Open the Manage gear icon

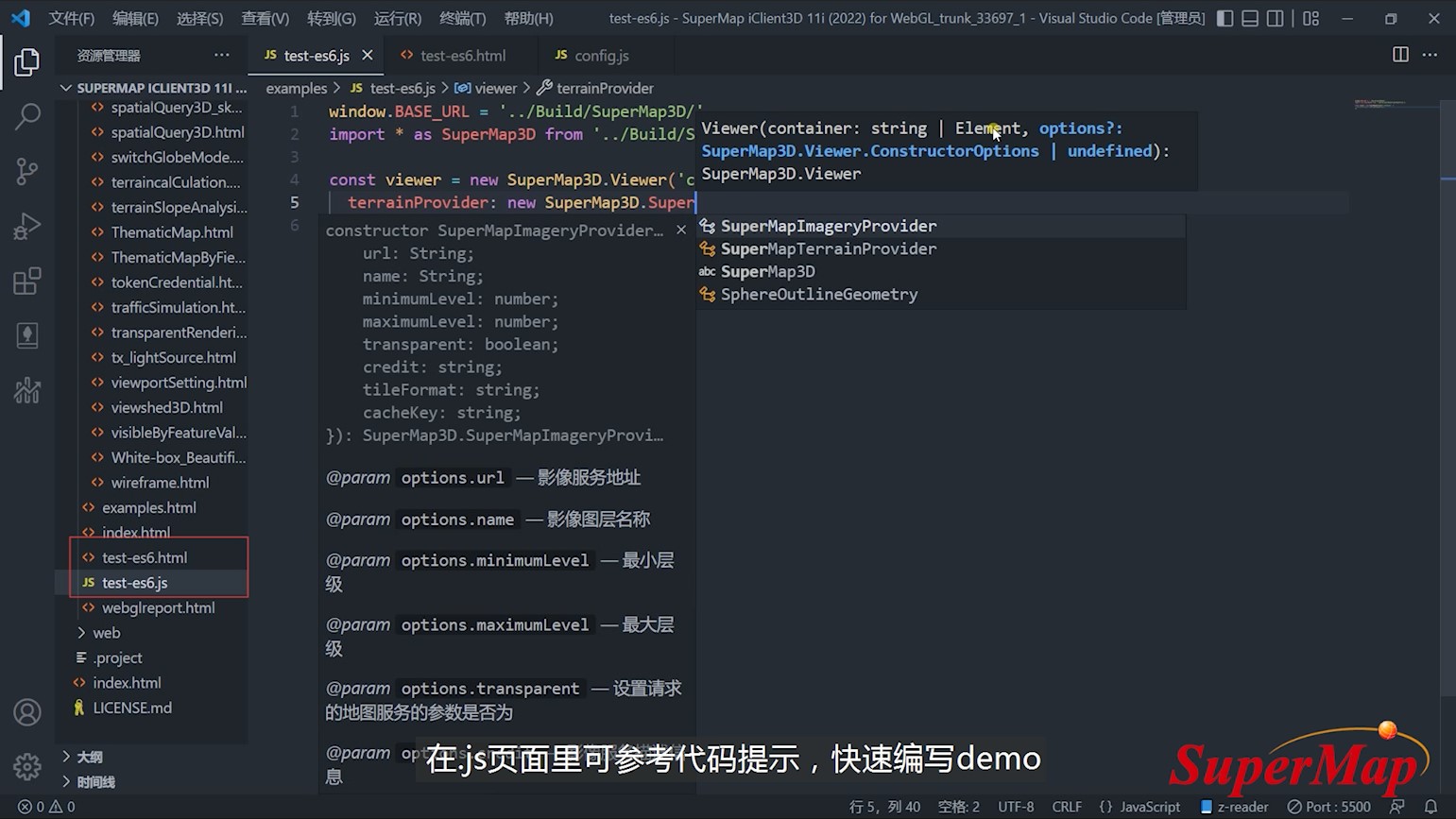click(27, 766)
